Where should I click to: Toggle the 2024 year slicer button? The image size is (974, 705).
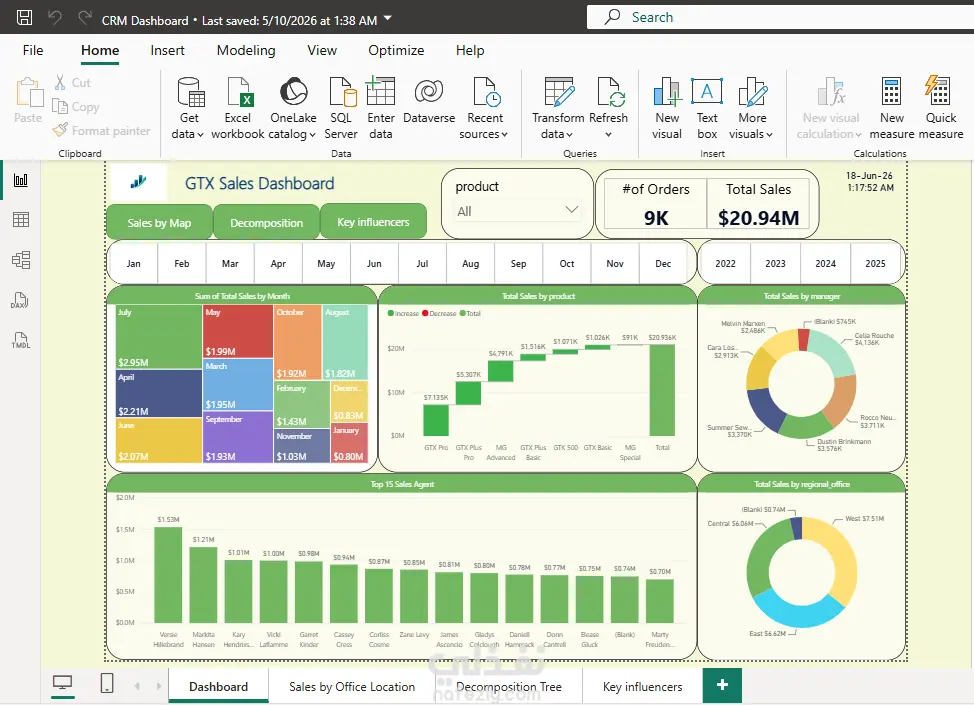point(825,263)
